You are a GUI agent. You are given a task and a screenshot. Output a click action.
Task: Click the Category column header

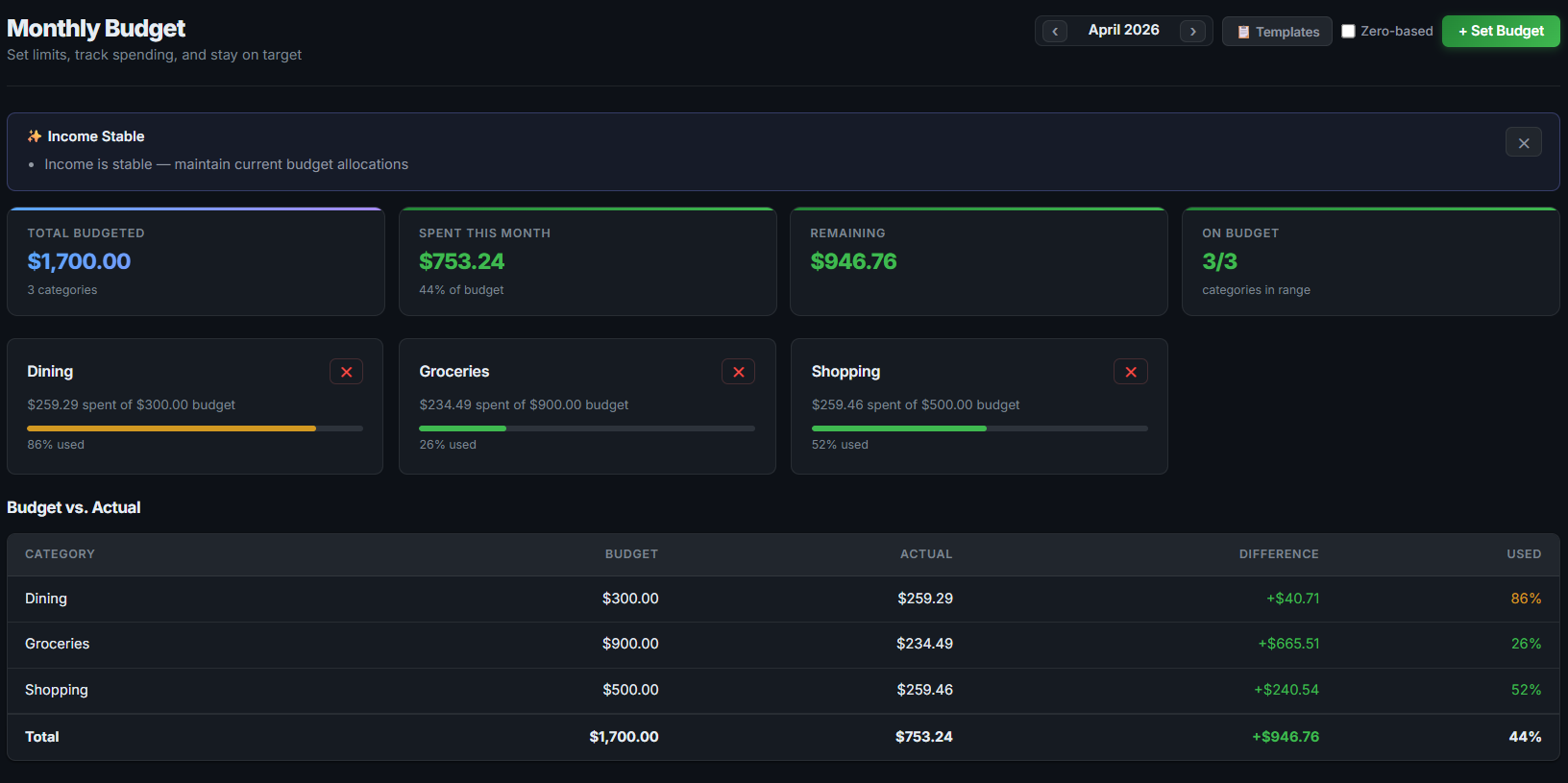tap(60, 554)
